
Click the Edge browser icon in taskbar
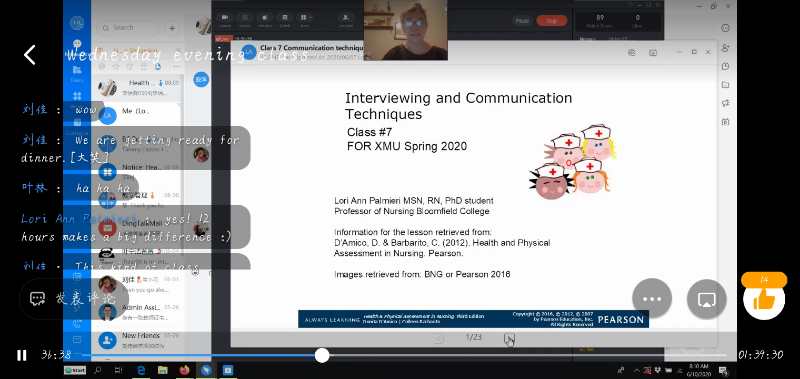141,370
